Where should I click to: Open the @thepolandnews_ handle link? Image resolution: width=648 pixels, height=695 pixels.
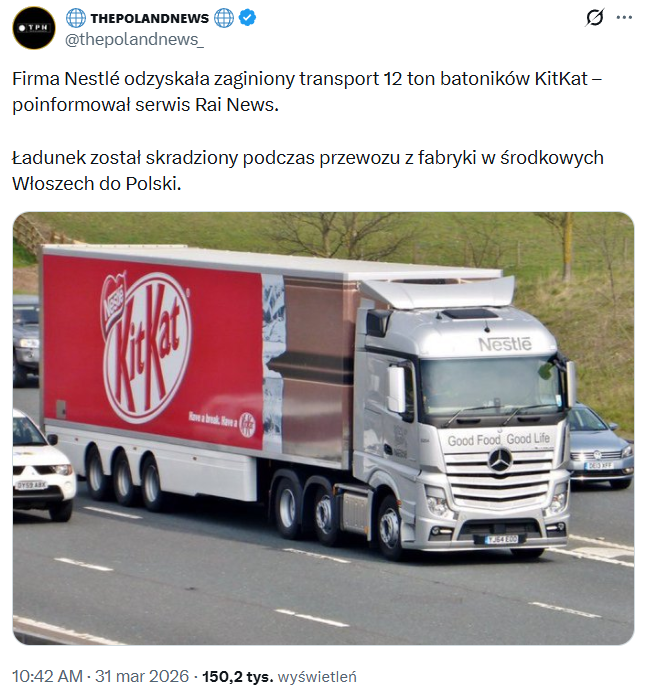(x=135, y=39)
